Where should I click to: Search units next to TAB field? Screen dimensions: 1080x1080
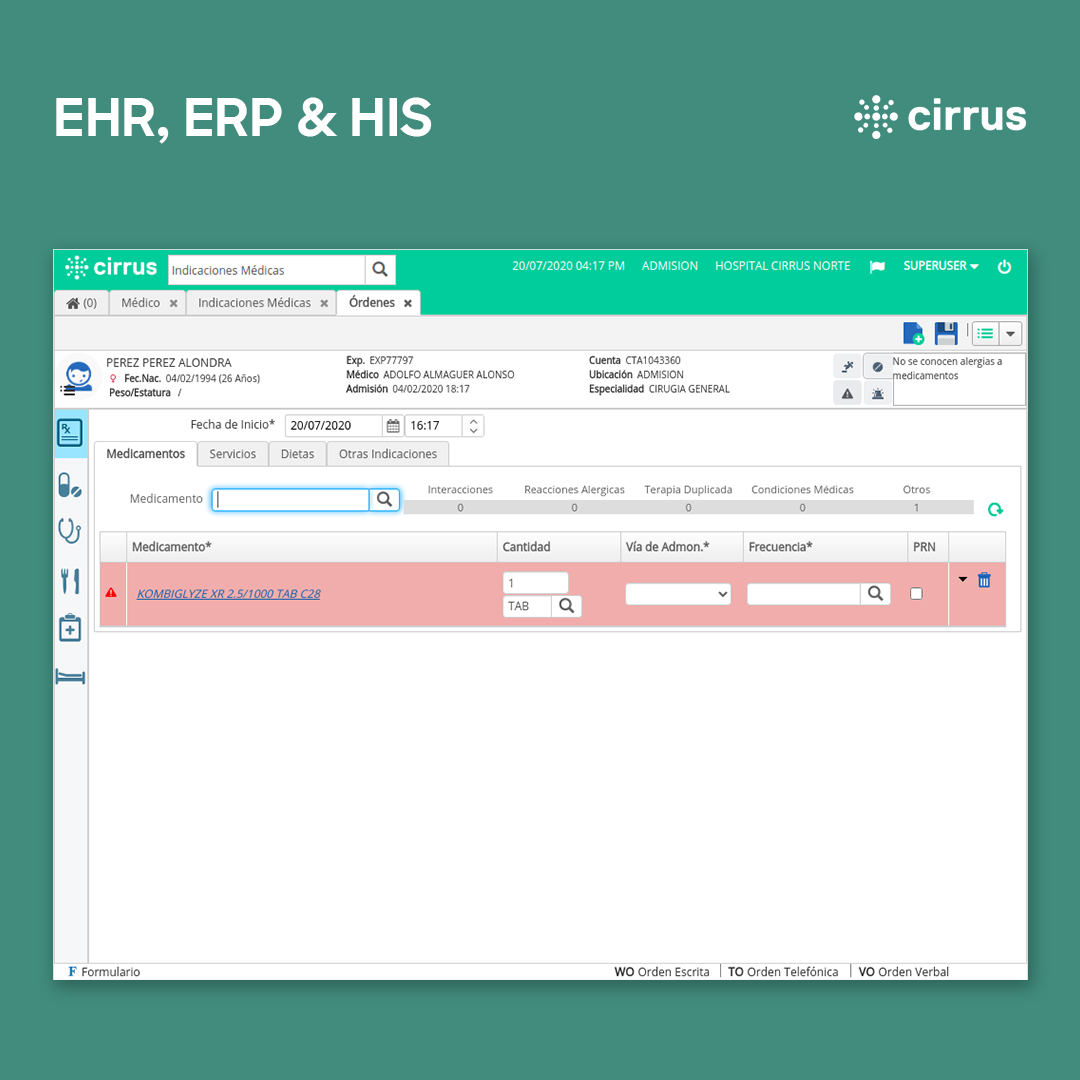[x=566, y=605]
